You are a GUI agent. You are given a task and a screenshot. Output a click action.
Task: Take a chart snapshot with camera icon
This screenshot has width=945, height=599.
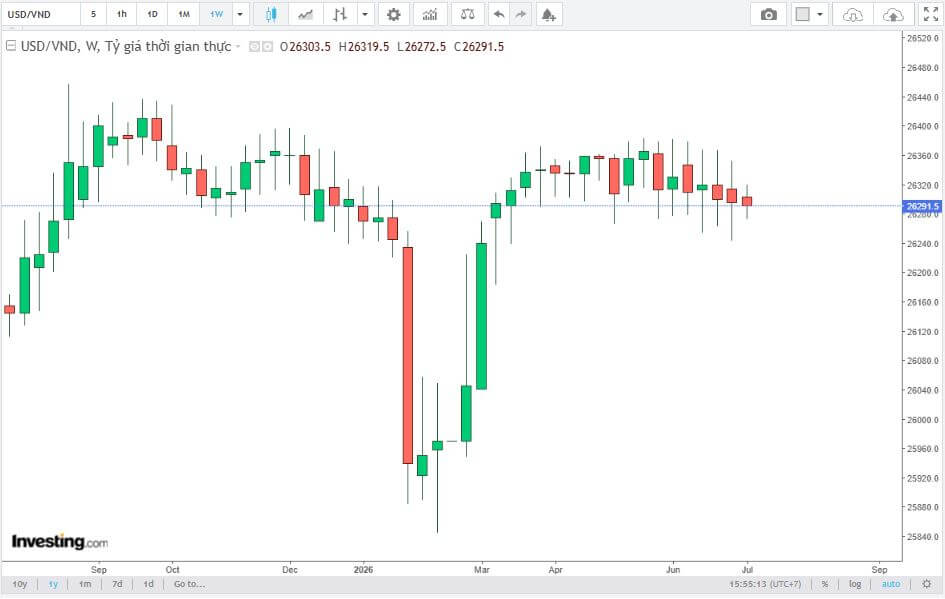click(x=768, y=14)
